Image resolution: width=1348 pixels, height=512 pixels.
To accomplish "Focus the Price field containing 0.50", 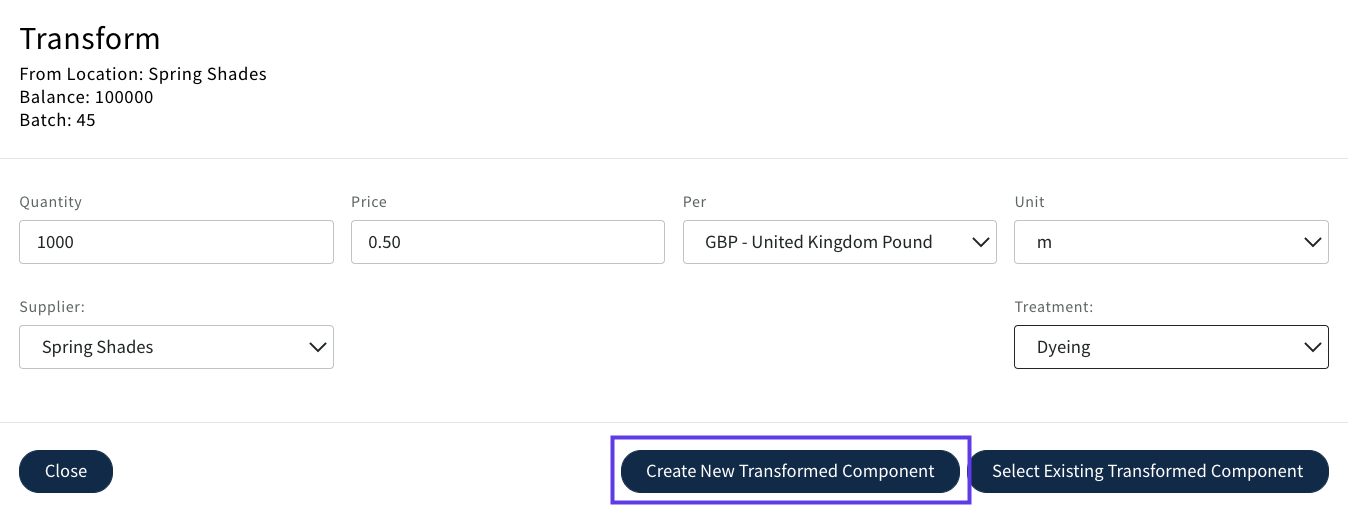I will click(507, 242).
